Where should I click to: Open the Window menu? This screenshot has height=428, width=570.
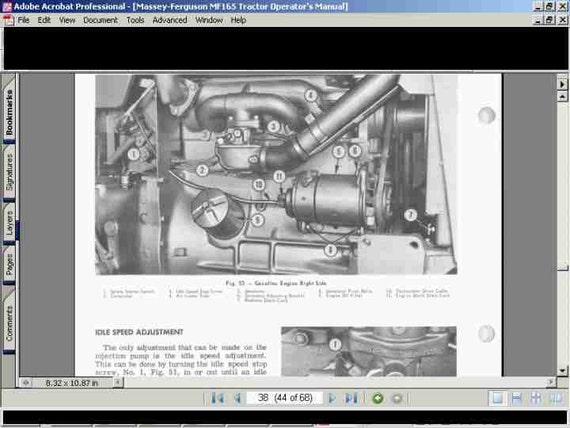[209, 20]
